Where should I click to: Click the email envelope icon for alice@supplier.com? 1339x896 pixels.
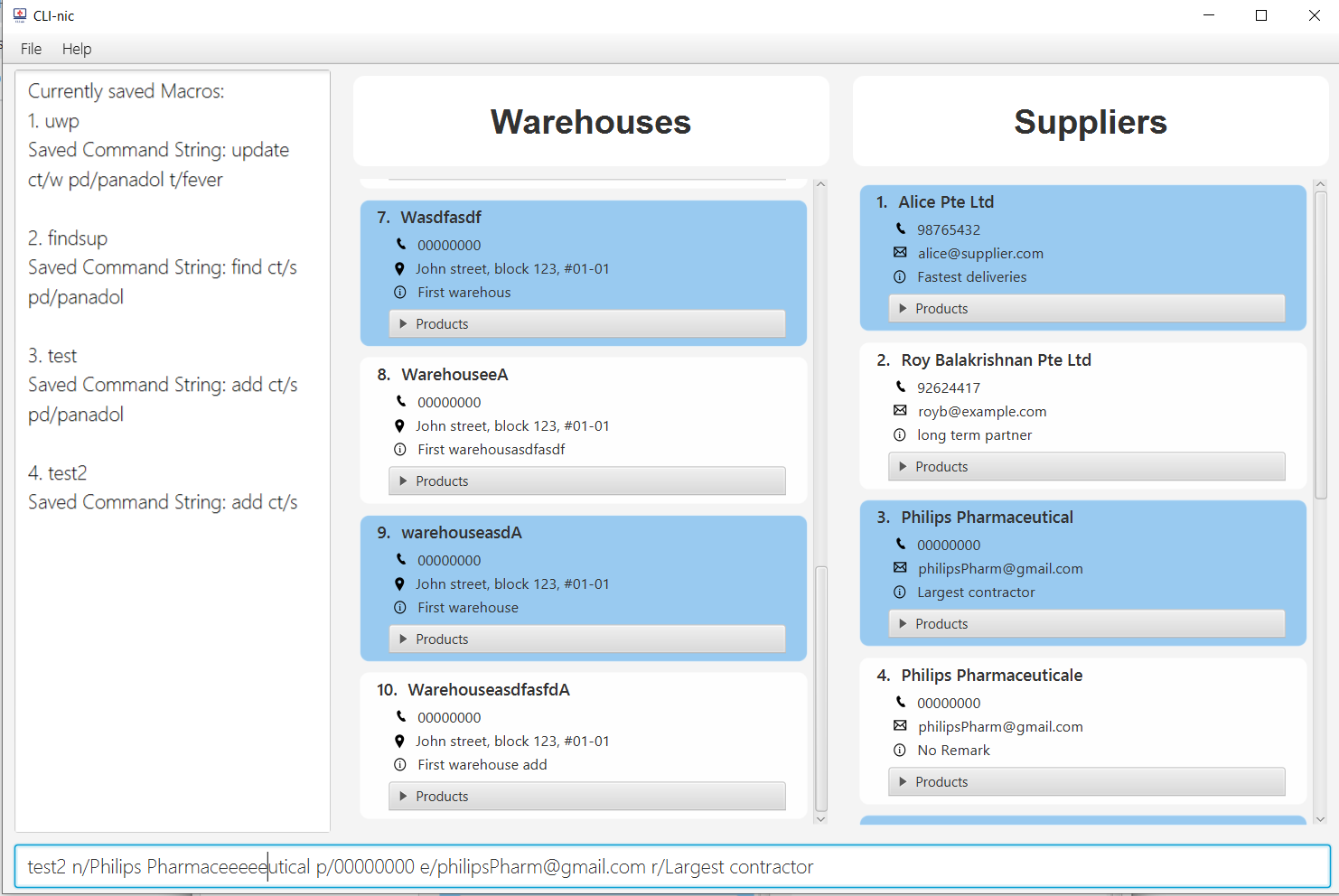pos(900,252)
